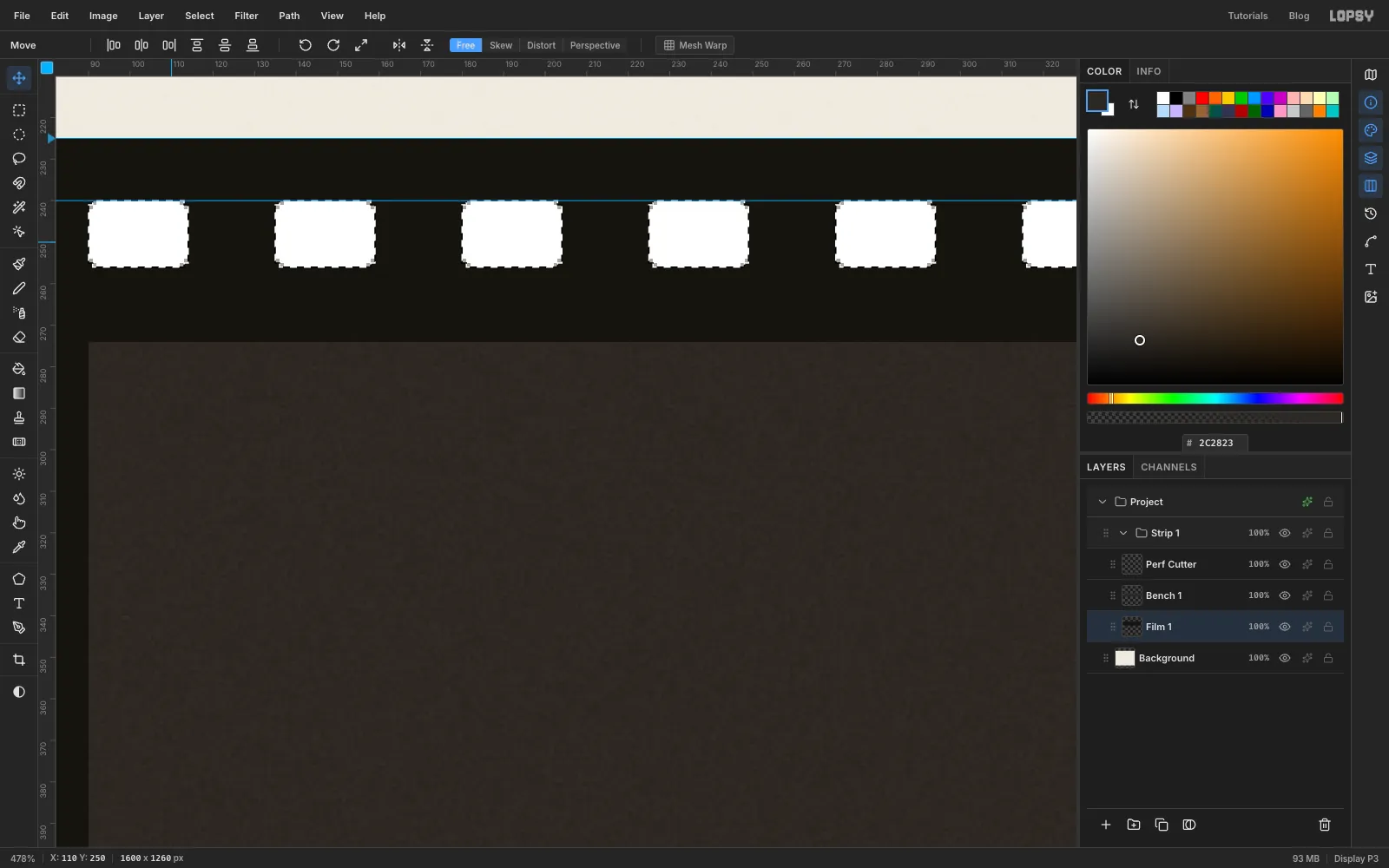
Task: Select the Eyedropper tool
Action: click(x=19, y=547)
